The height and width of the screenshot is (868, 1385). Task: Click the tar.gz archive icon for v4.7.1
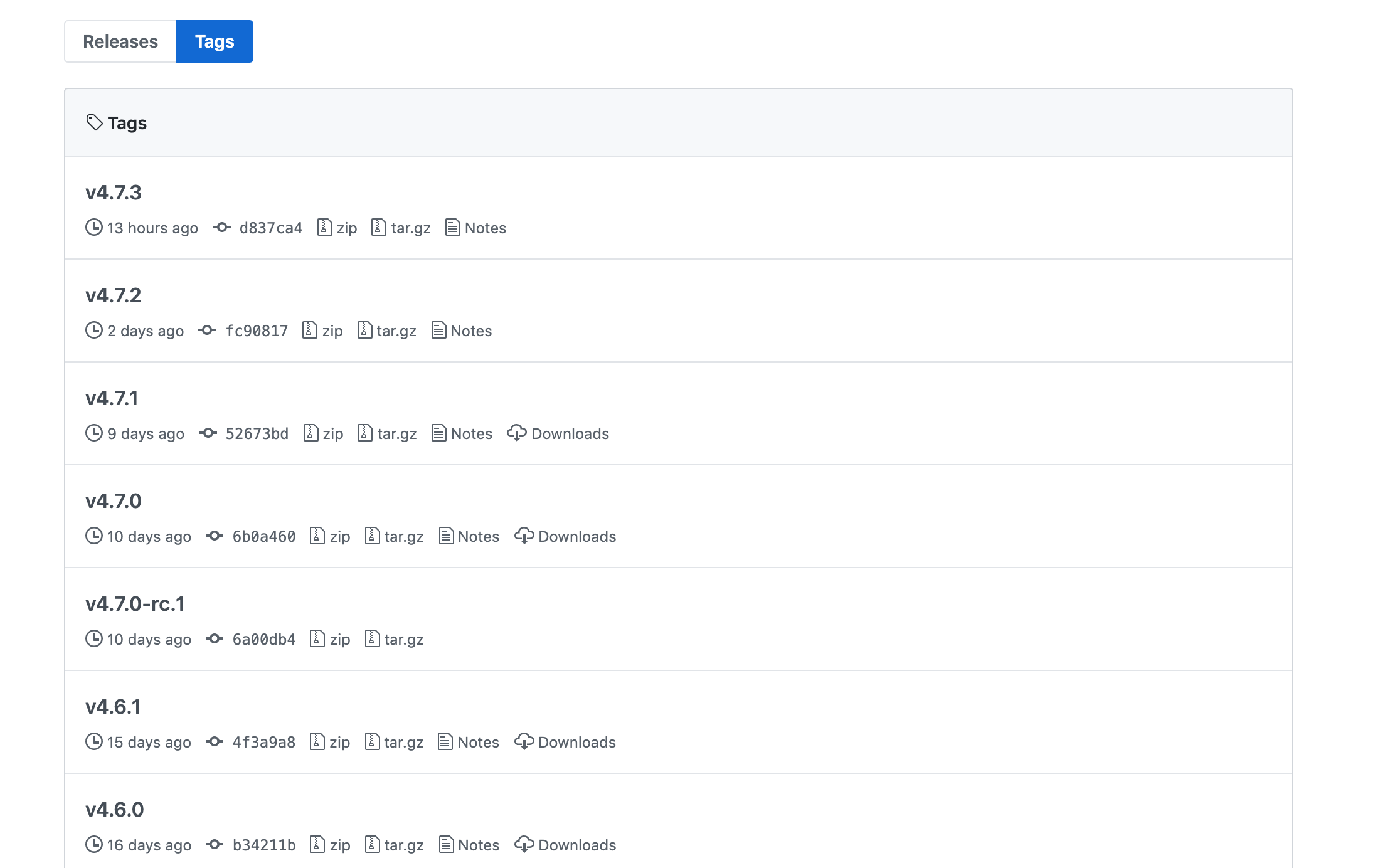[365, 433]
